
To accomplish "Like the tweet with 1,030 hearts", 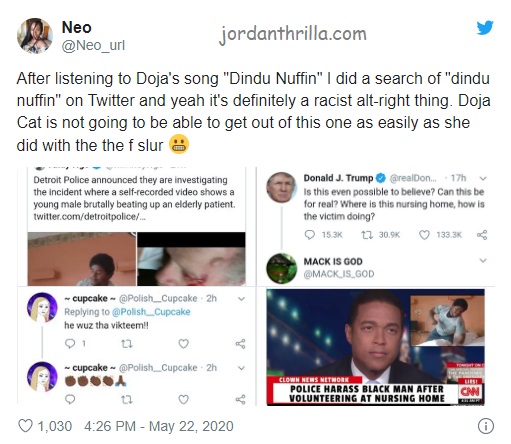I will click(25, 426).
